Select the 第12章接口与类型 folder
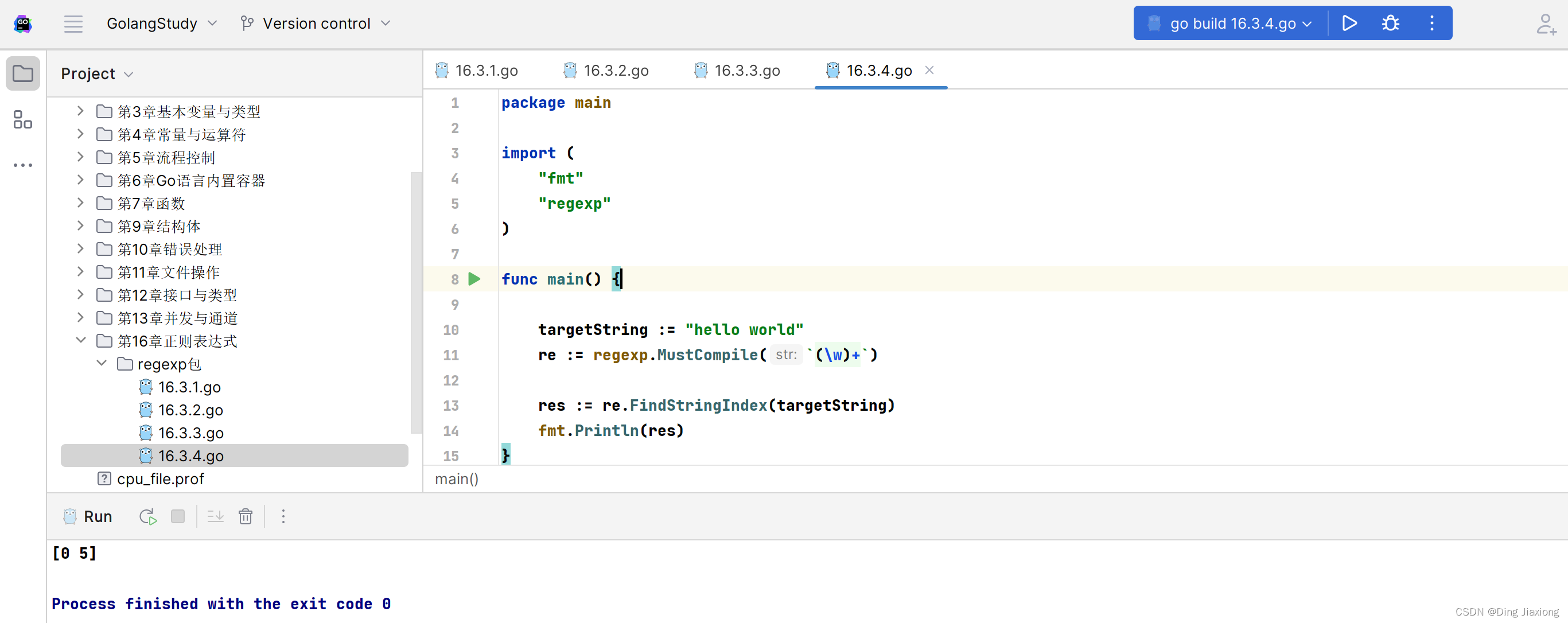1568x623 pixels. click(x=177, y=295)
